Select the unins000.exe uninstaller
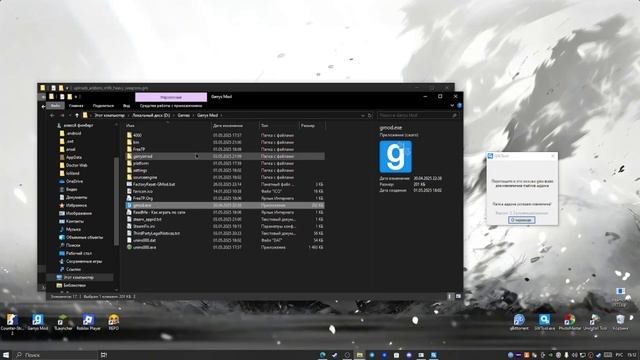Image resolution: width=640 pixels, height=360 pixels. pos(225,247)
